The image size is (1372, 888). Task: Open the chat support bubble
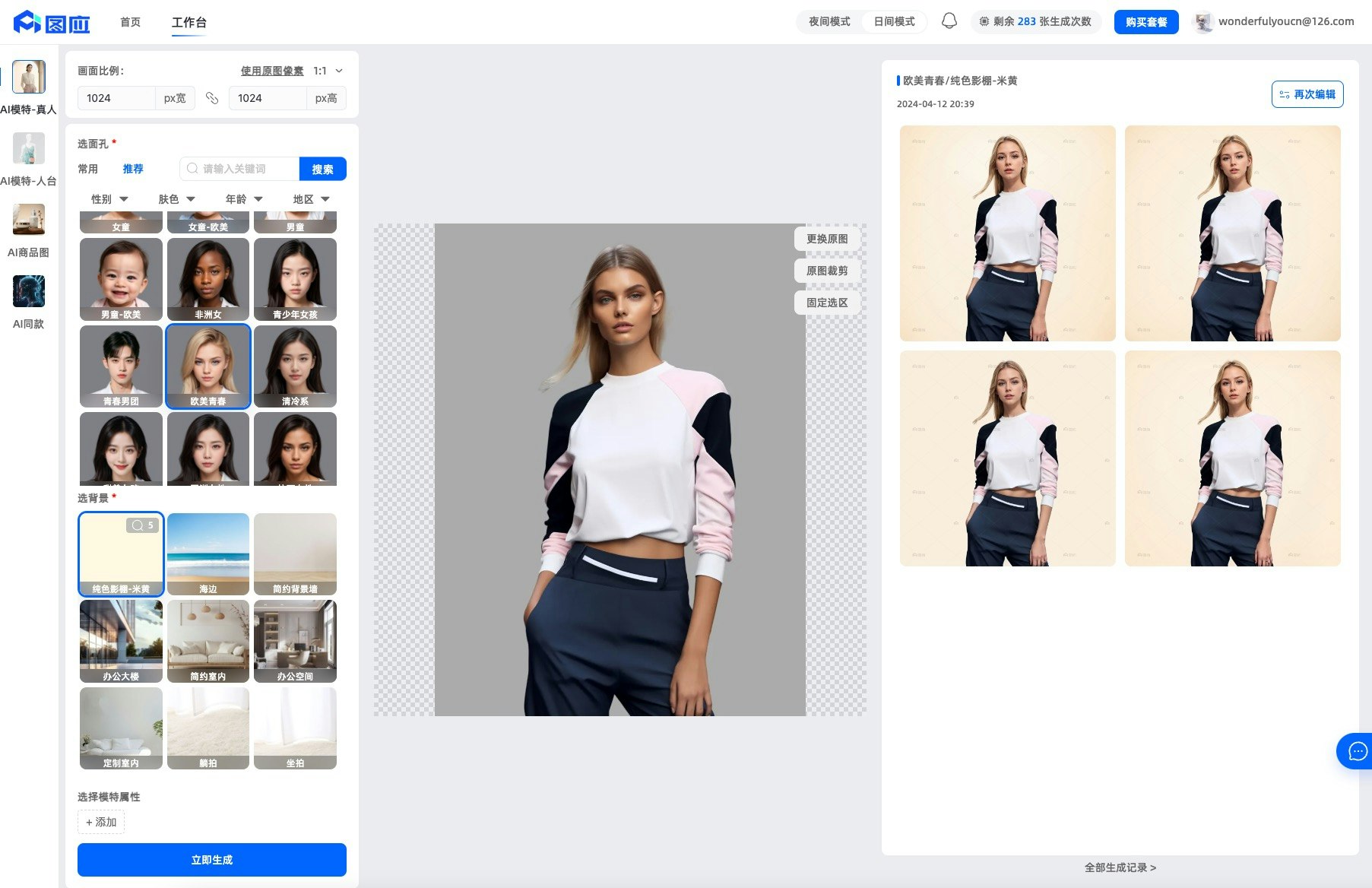(x=1357, y=751)
